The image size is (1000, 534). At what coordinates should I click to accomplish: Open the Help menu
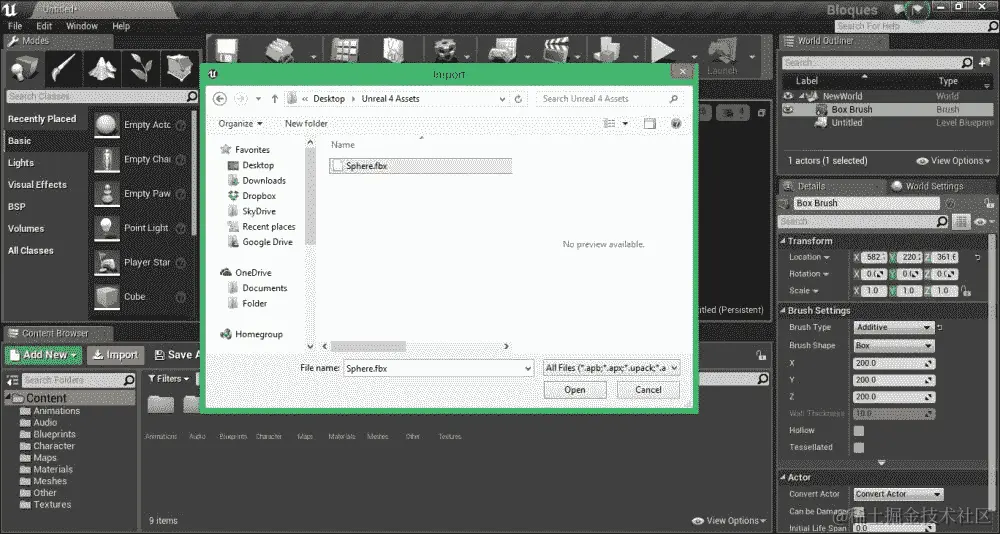point(121,26)
